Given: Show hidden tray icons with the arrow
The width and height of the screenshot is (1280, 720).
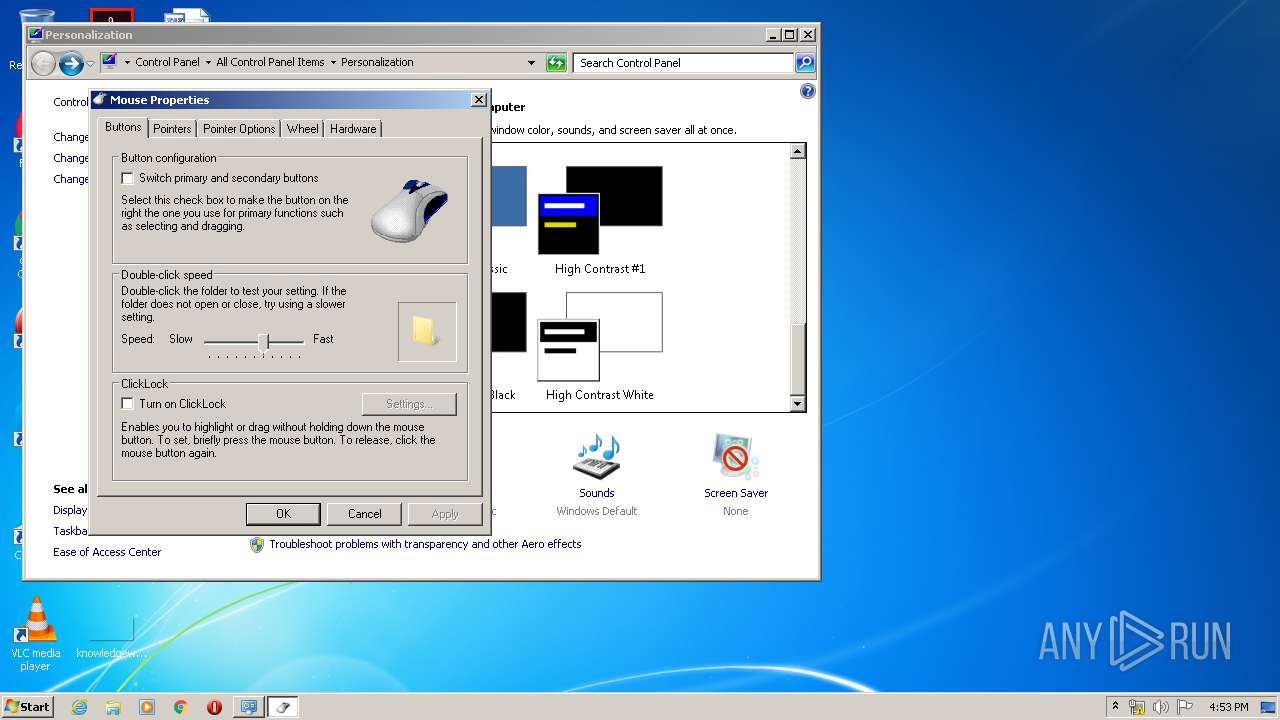Looking at the screenshot, I should [1115, 706].
